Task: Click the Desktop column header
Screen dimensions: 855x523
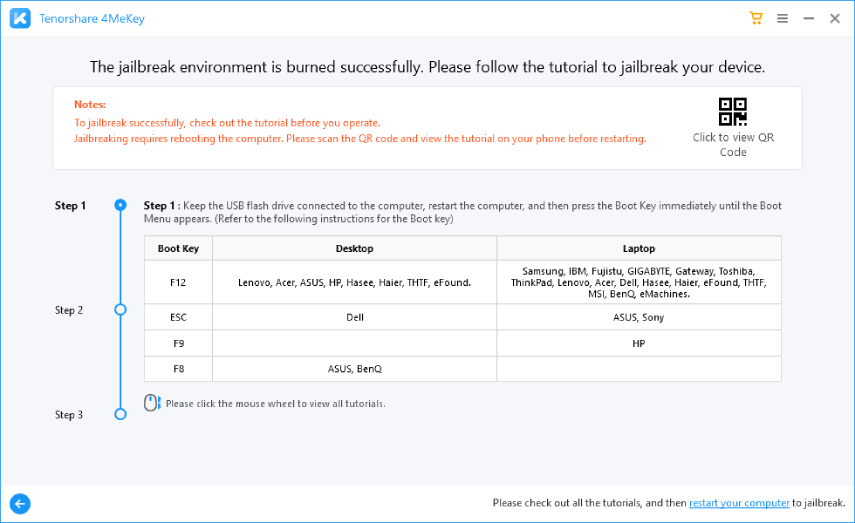Action: pyautogui.click(x=354, y=248)
